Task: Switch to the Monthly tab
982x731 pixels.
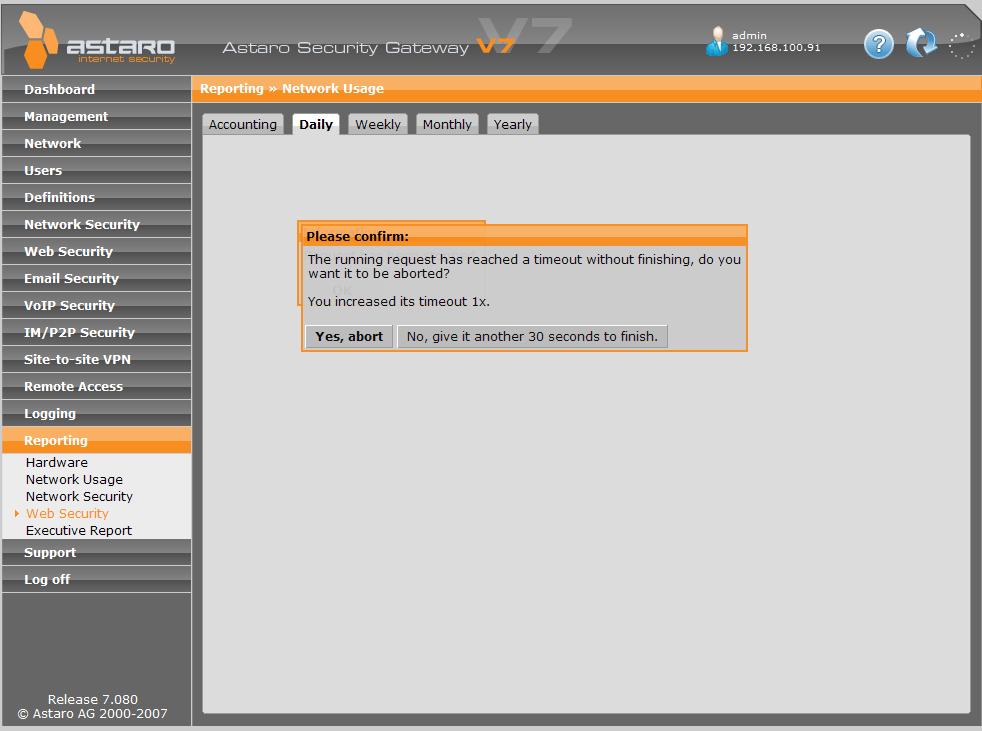Action: tap(447, 124)
